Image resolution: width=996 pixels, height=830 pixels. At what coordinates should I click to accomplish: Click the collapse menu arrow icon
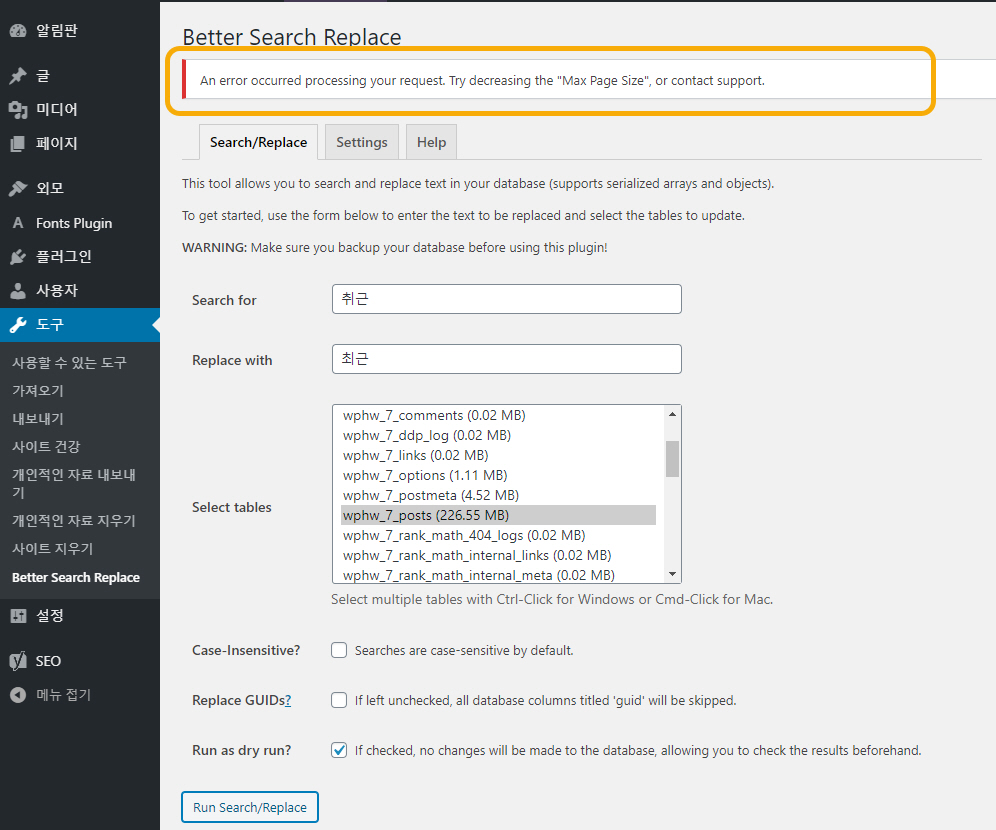pyautogui.click(x=18, y=695)
